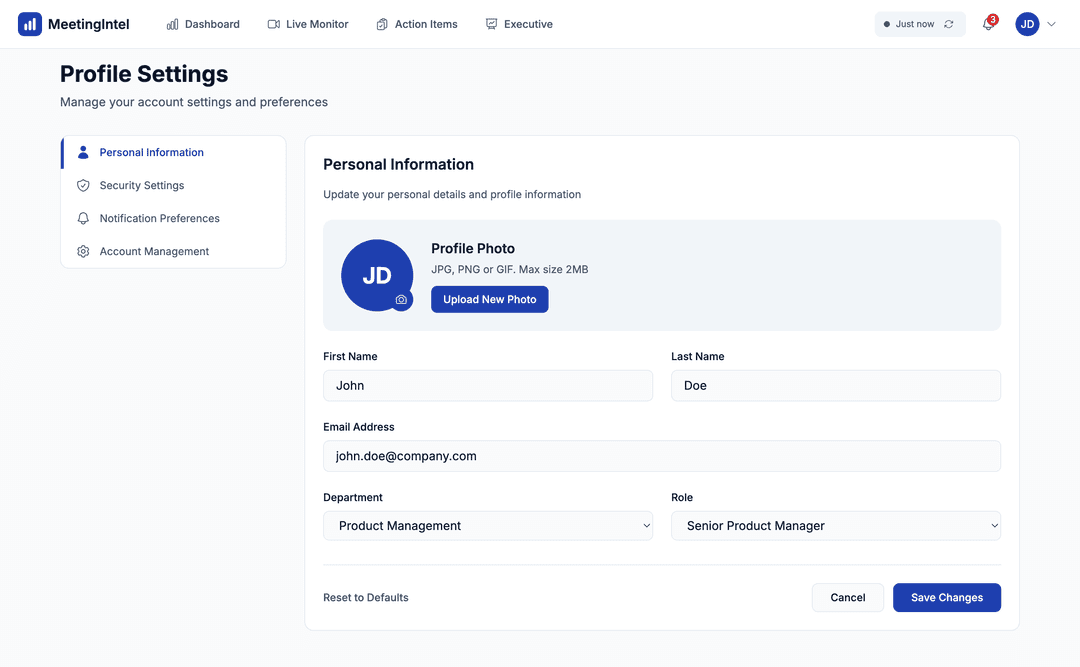This screenshot has width=1080, height=667.
Task: Click the shield icon for Security Settings
Action: 83,185
